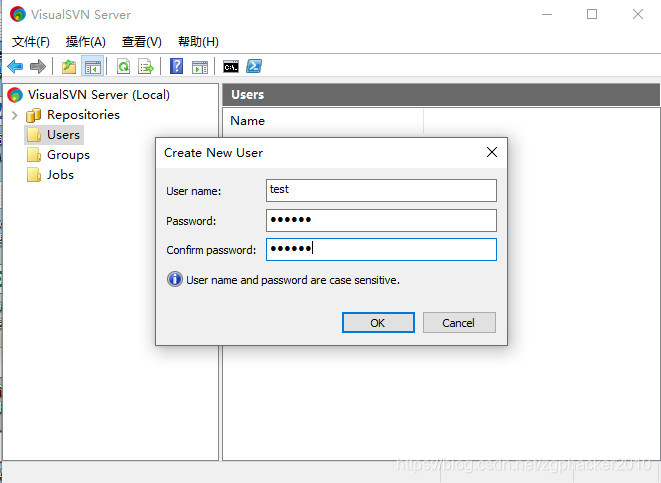Click Cancel in Create New User dialog
This screenshot has height=483, width=661.
[459, 322]
